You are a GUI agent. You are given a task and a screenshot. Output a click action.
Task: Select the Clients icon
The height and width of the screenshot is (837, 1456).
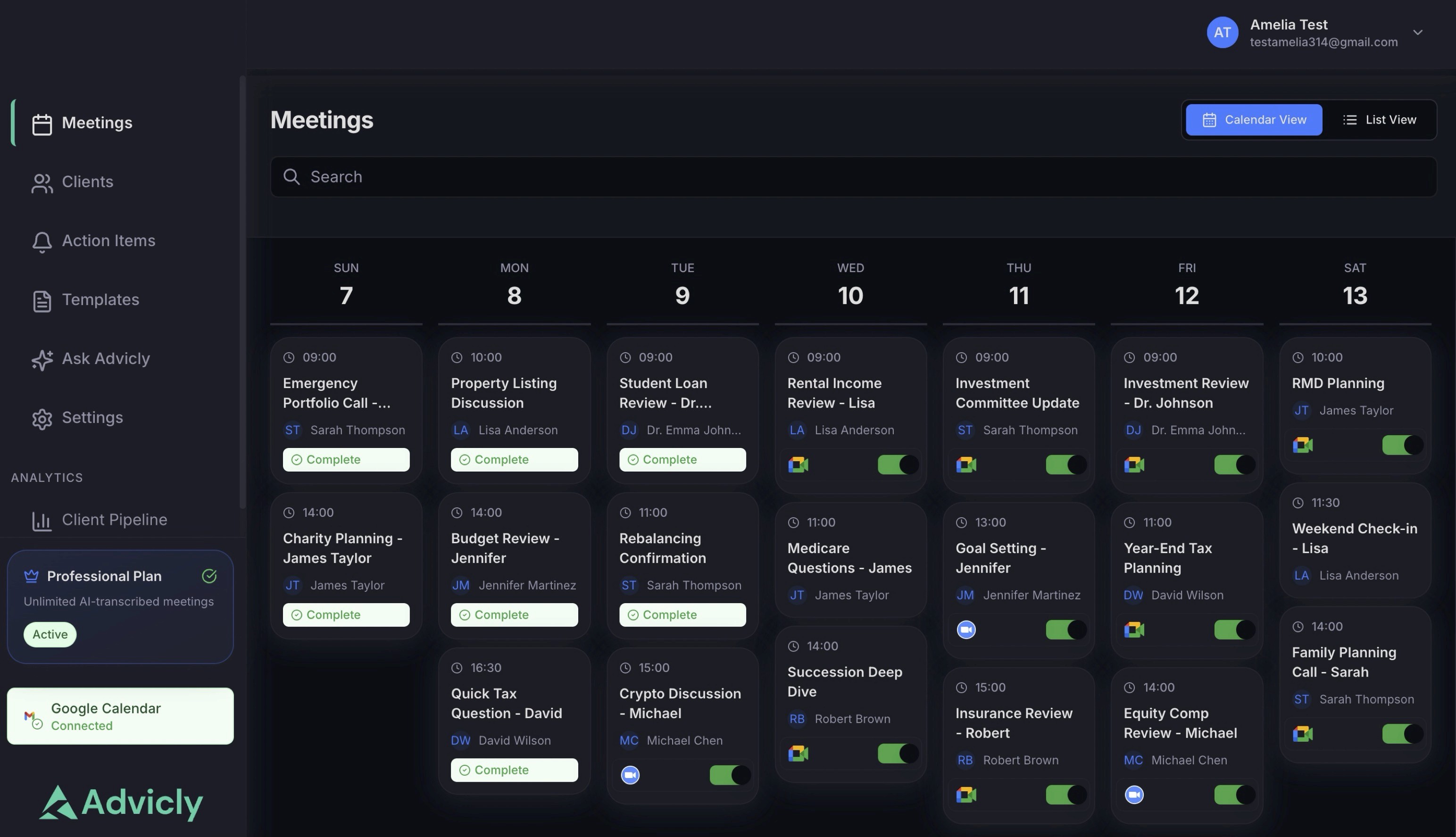[x=42, y=182]
